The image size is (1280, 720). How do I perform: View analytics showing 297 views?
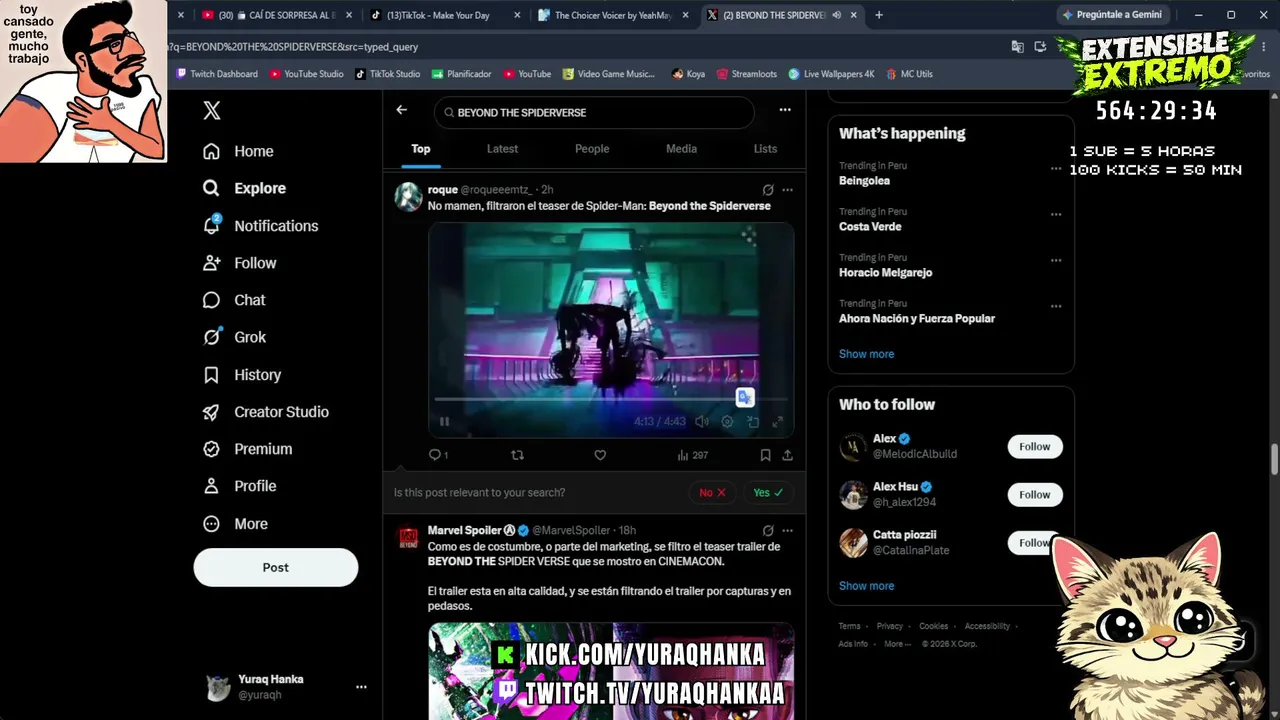(x=692, y=455)
